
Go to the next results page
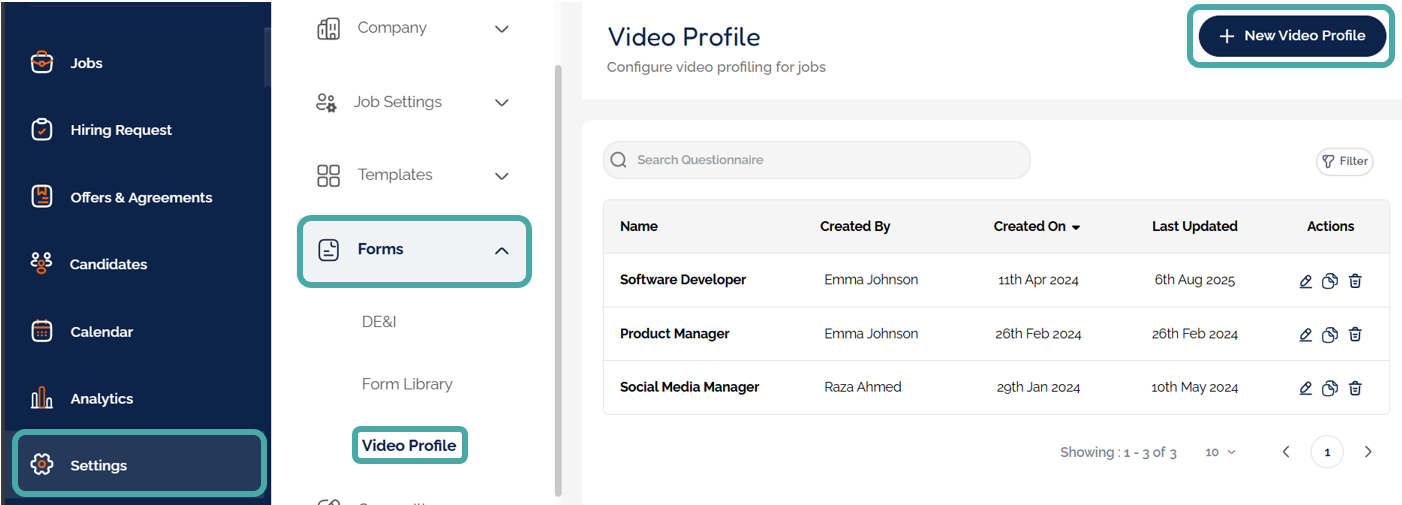coord(1368,452)
